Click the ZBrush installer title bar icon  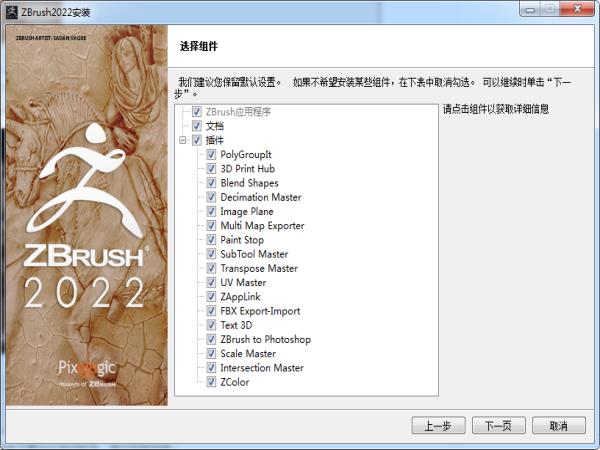(x=10, y=9)
